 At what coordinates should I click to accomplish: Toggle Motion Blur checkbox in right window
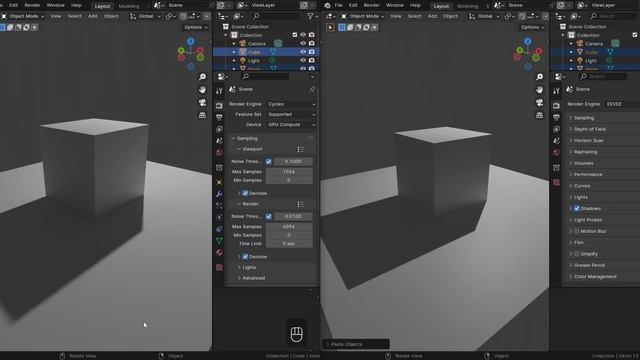577,231
